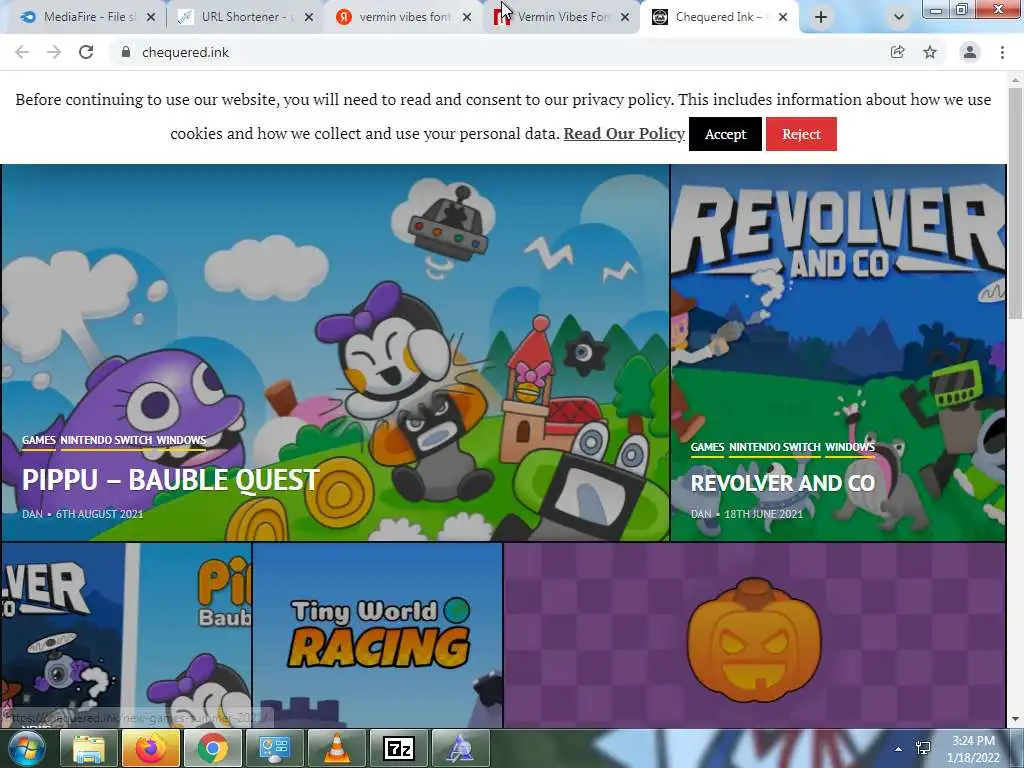Open the Control Panel taskbar icon
Viewport: 1024px width, 768px height.
[275, 748]
